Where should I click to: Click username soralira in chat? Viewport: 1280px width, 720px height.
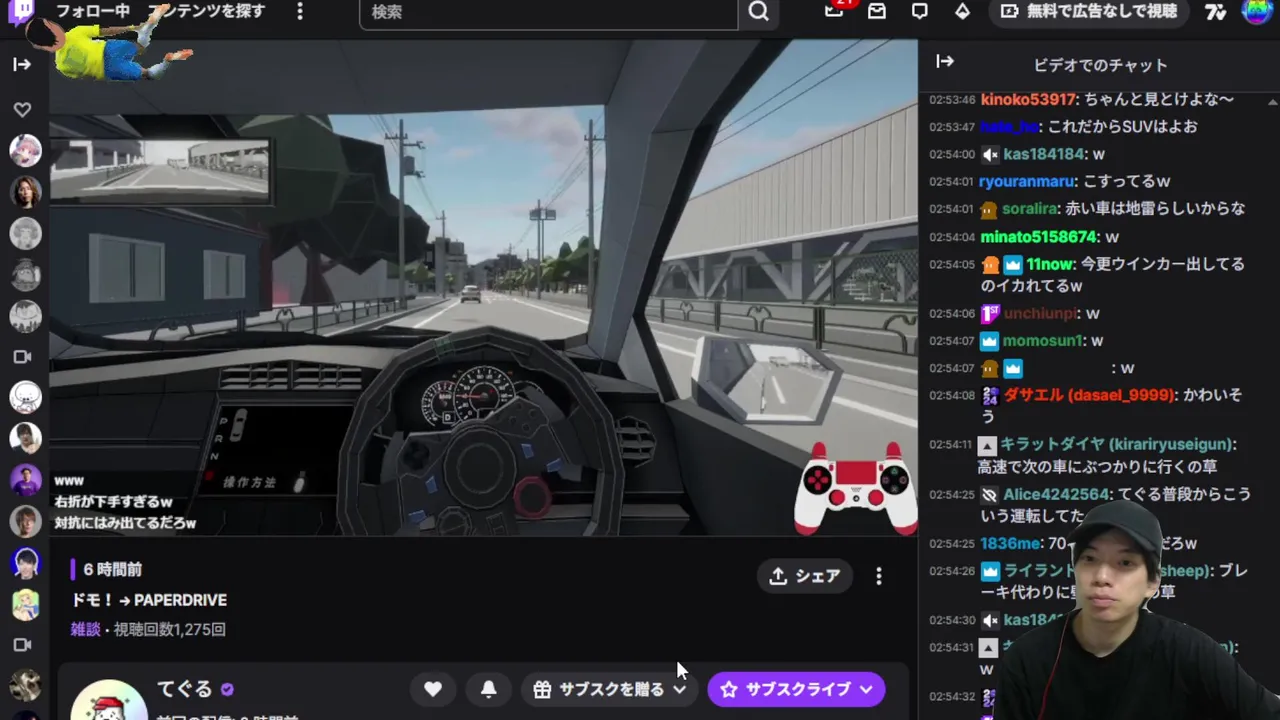[1030, 209]
